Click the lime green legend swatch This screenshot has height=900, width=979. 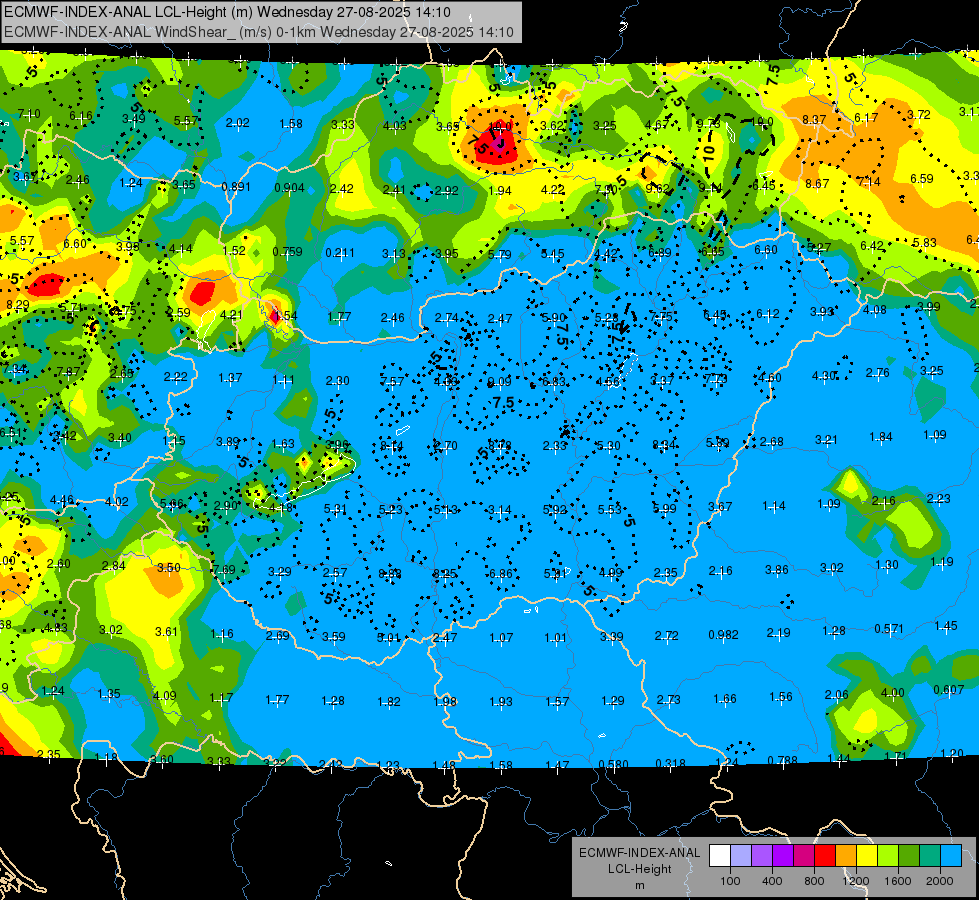click(x=888, y=856)
